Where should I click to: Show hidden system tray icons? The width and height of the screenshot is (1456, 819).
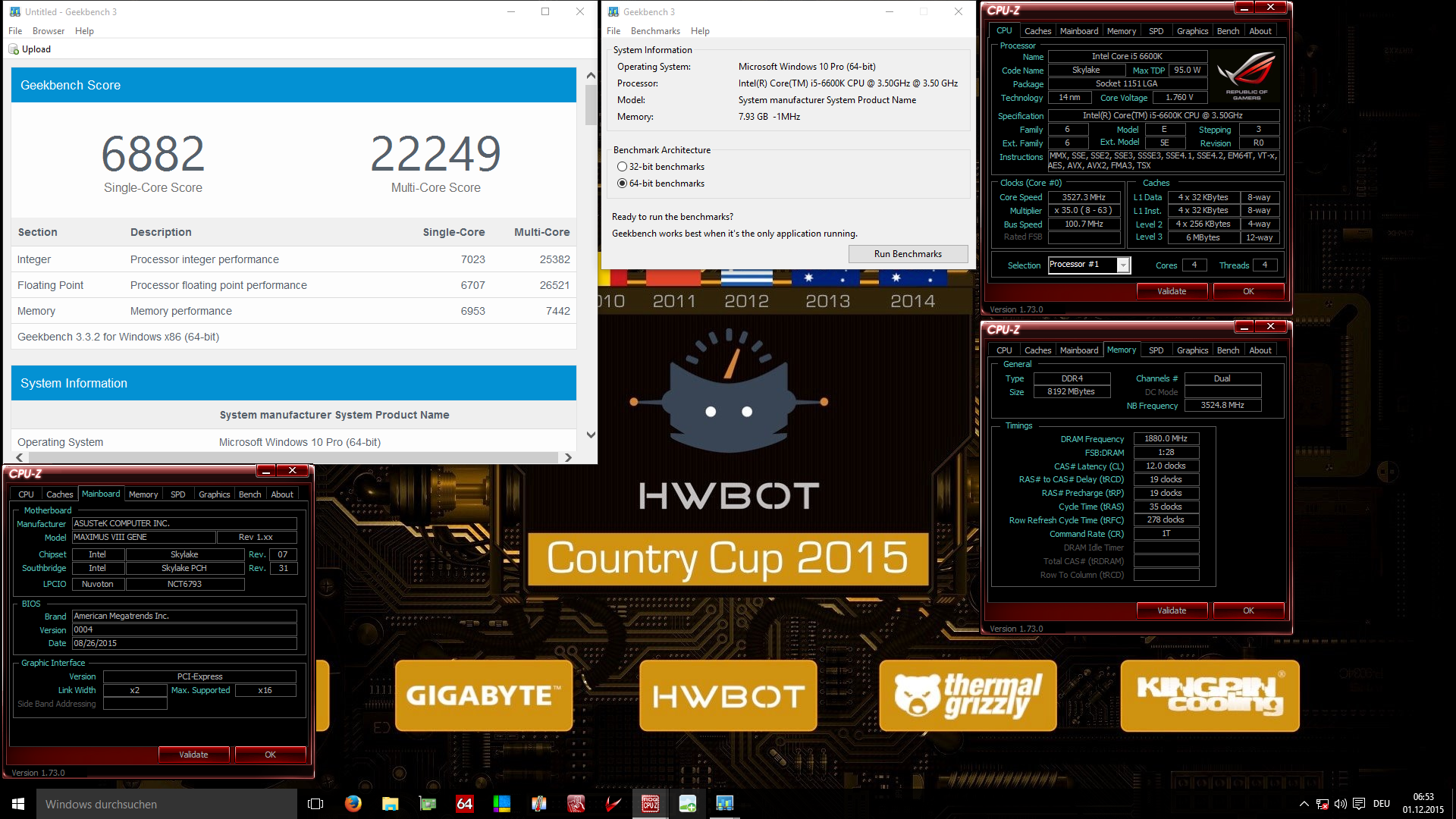pos(1304,804)
